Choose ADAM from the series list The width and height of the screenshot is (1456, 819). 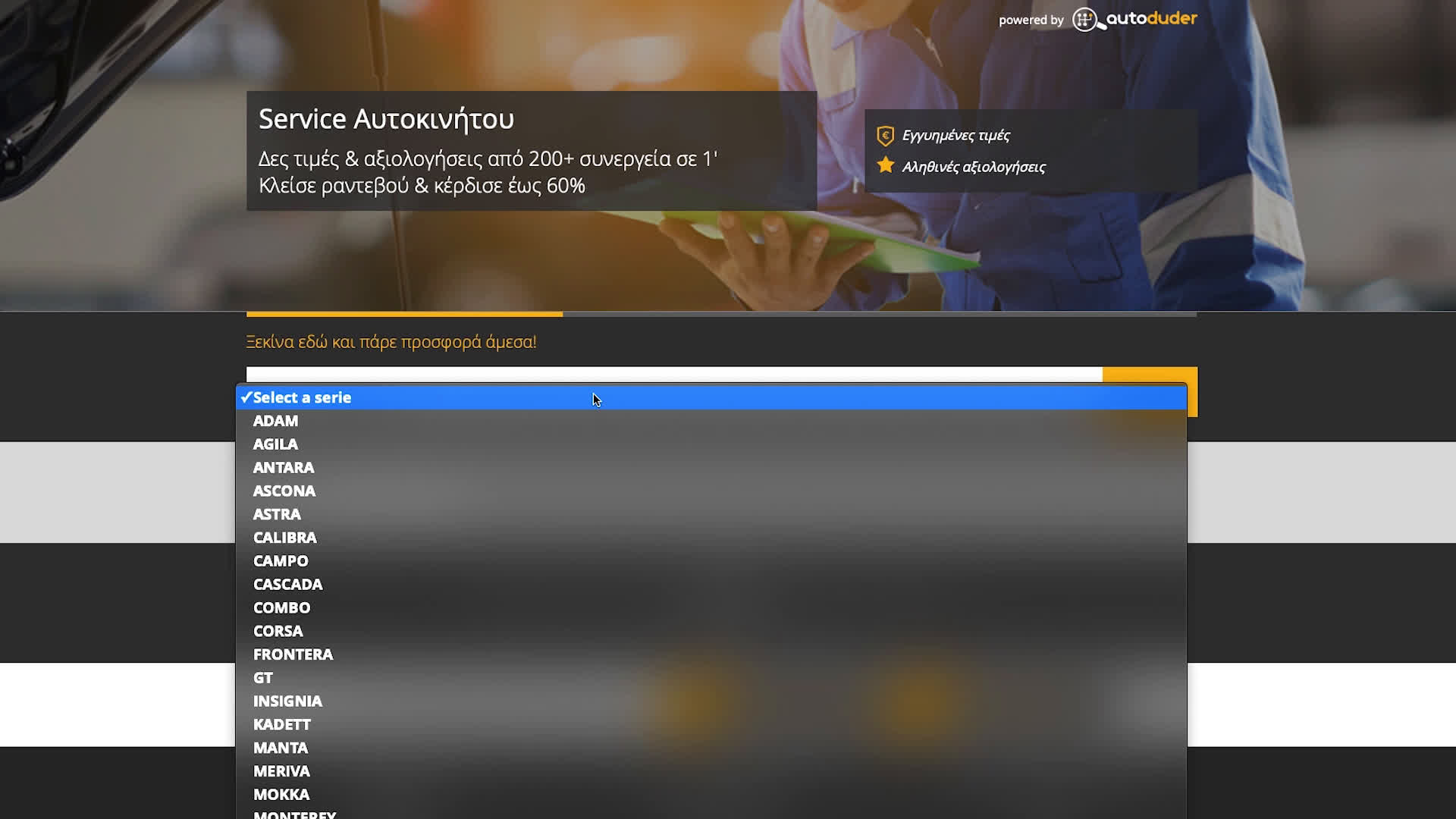pos(275,421)
